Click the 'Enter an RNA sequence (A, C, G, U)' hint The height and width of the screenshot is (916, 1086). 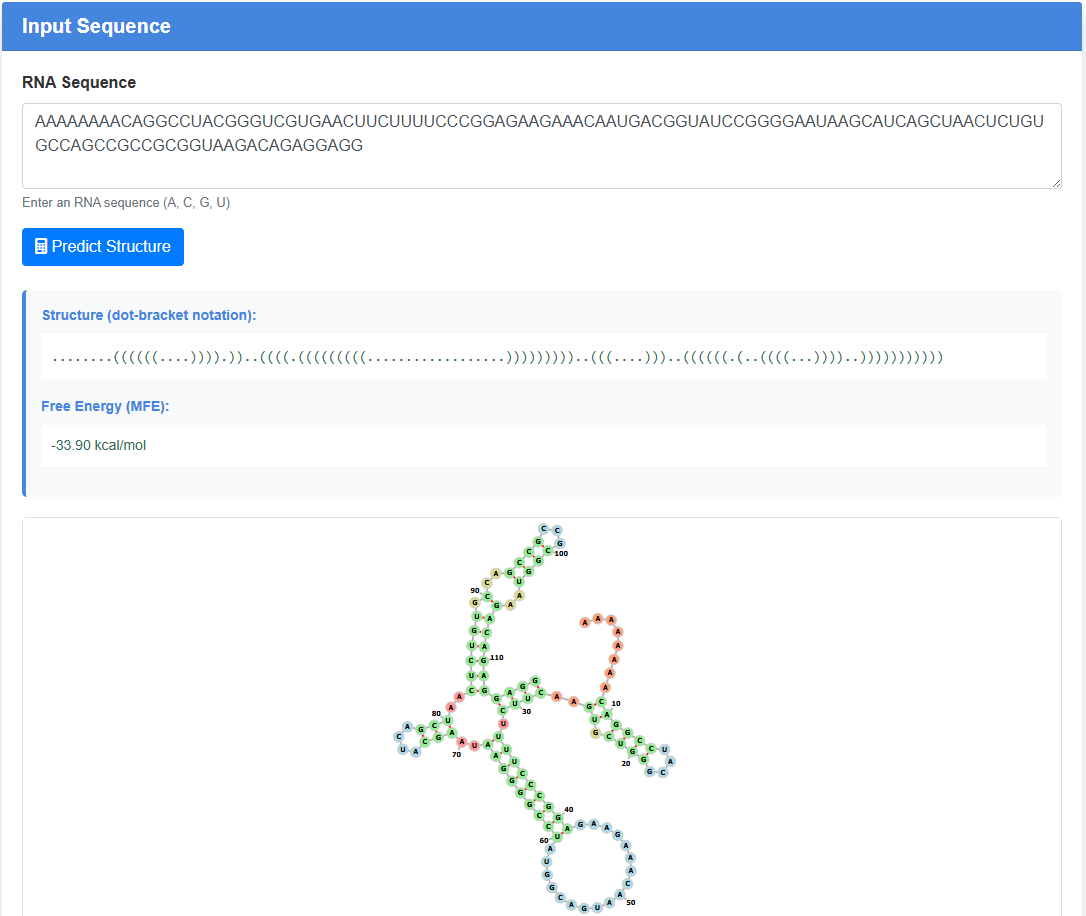(126, 202)
